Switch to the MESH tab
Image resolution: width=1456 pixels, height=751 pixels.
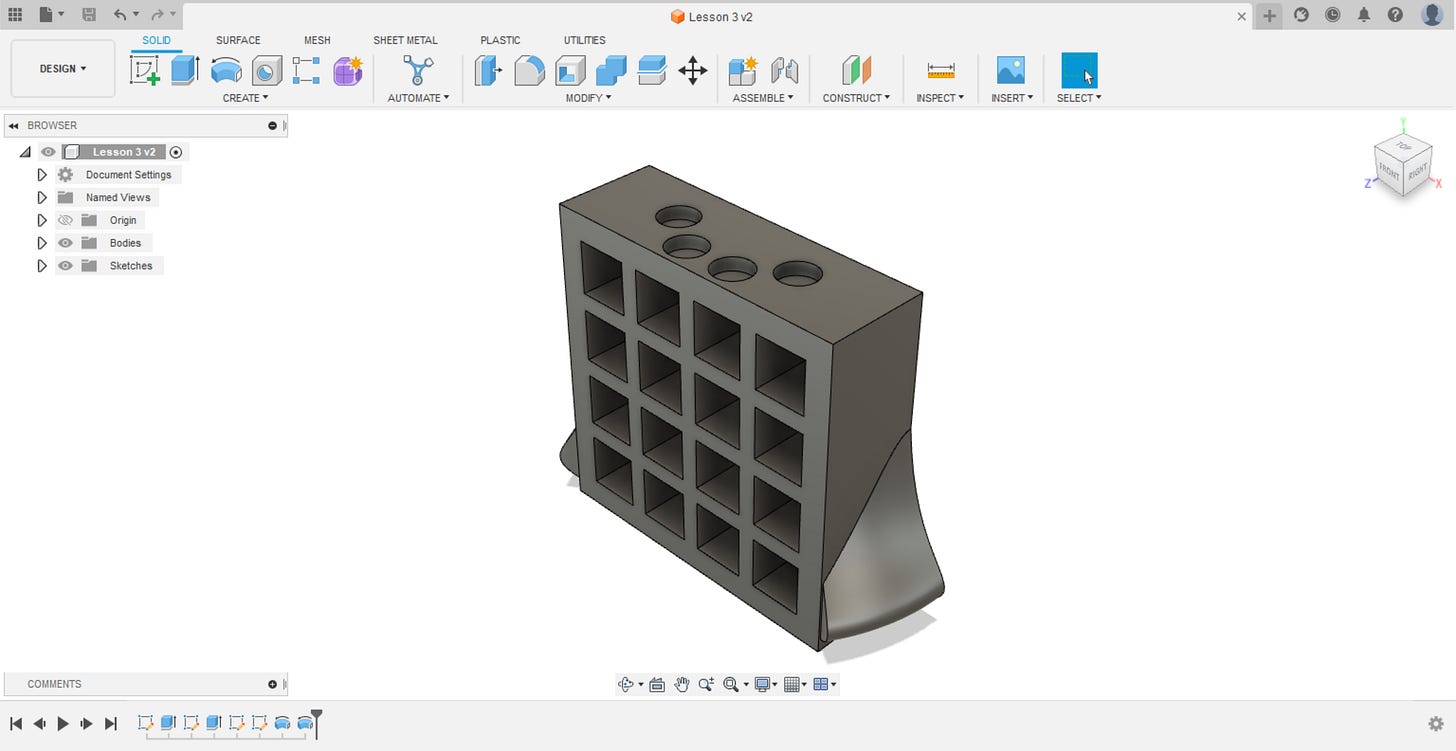[x=317, y=40]
